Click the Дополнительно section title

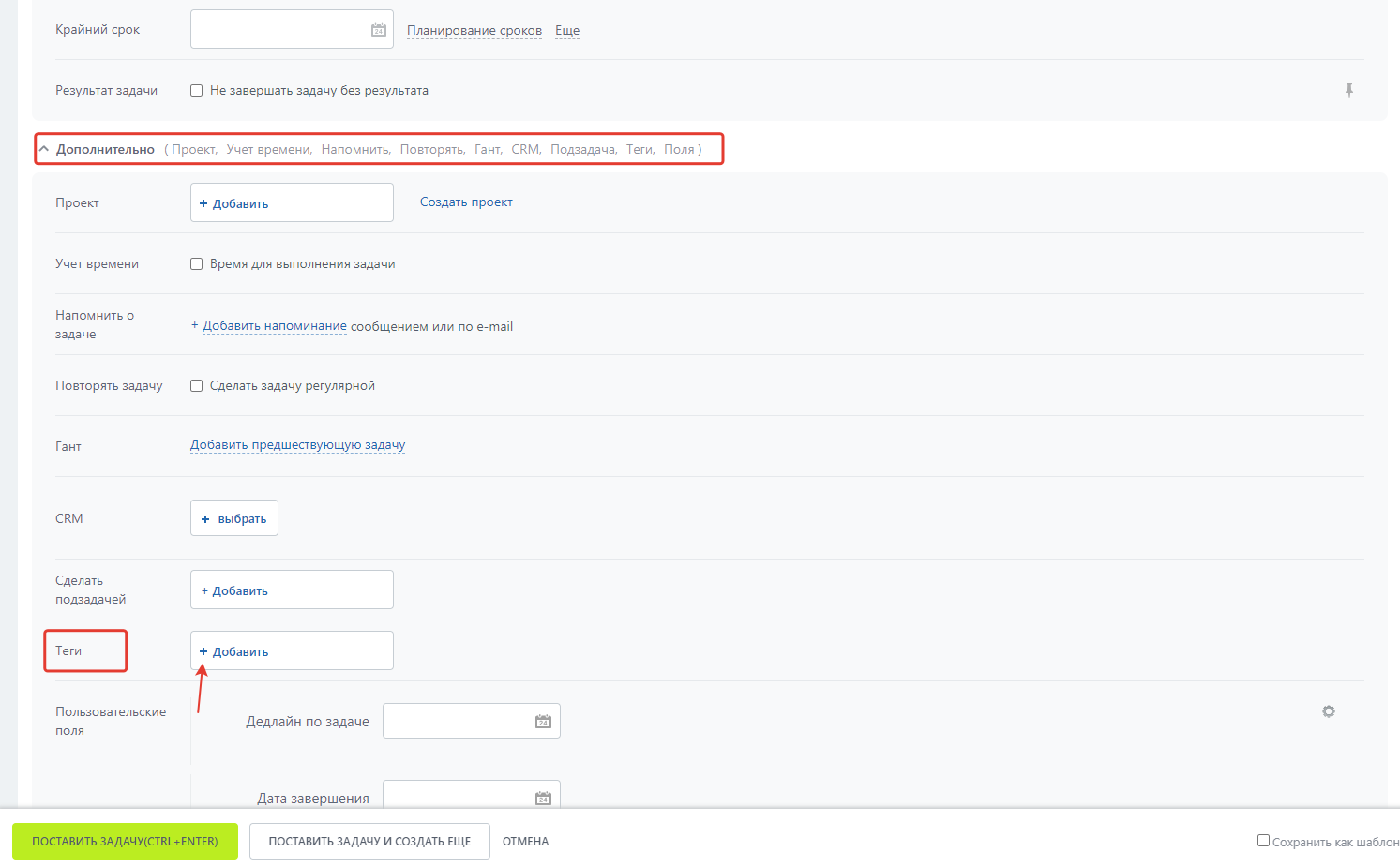pos(105,149)
